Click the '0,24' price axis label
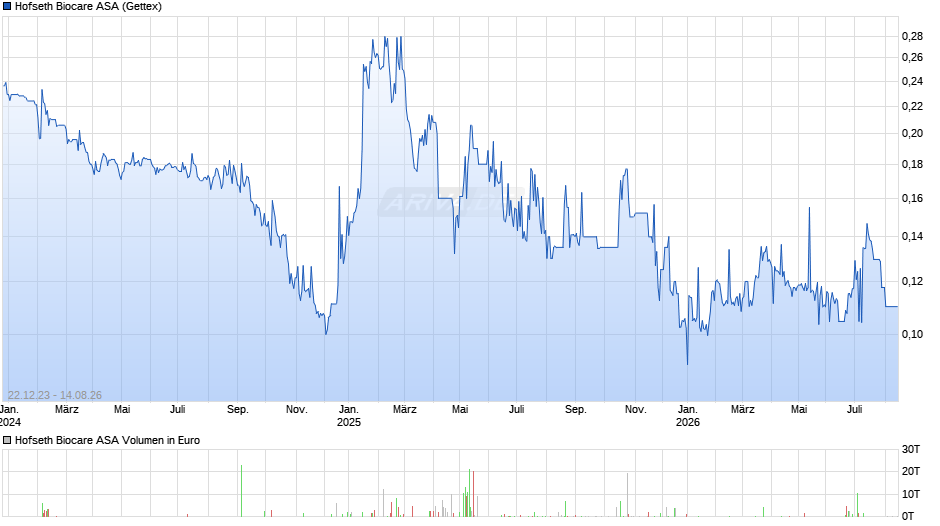940x526 pixels. [912, 82]
